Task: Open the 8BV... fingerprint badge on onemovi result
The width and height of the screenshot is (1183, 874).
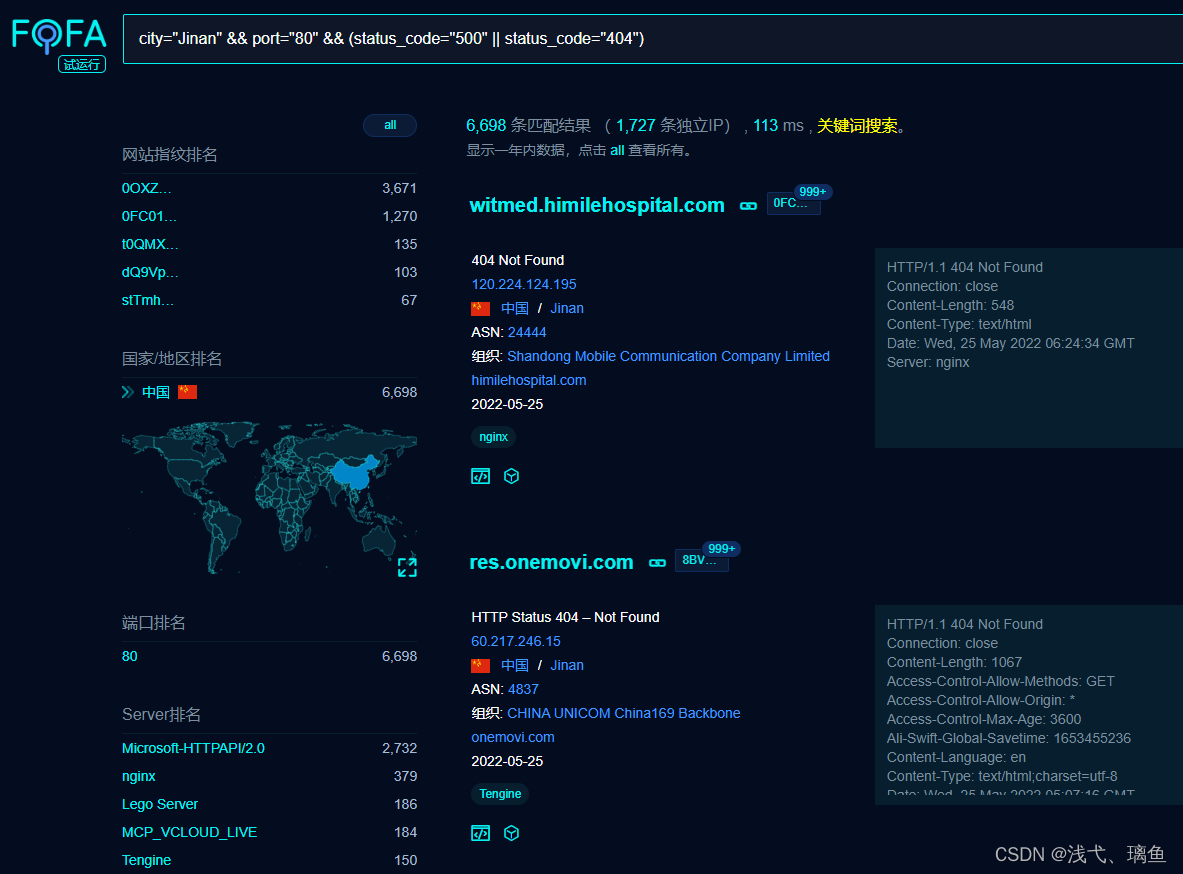Action: tap(702, 560)
